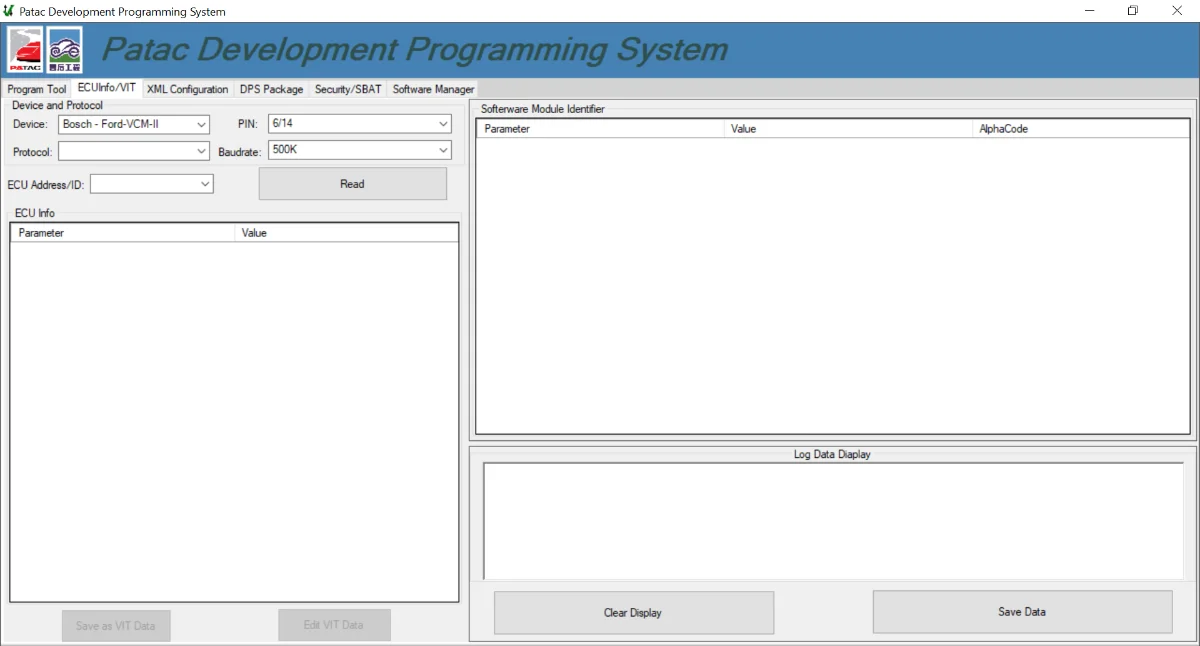Go to the DPS Package tab
This screenshot has width=1200, height=646.
271,89
